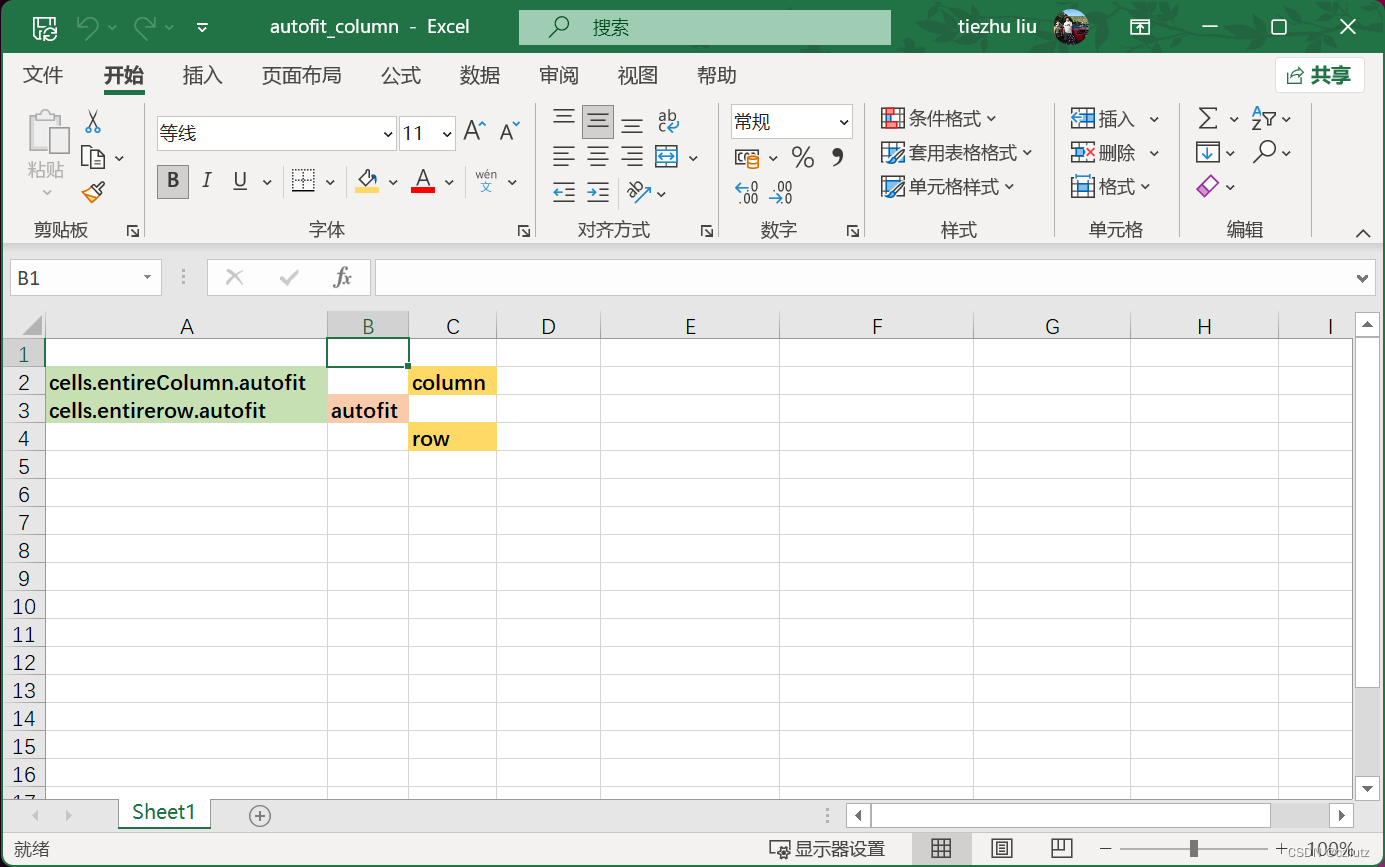Screen dimensions: 1385x867
Task: Decrease font size with smaller A
Action: click(x=509, y=131)
